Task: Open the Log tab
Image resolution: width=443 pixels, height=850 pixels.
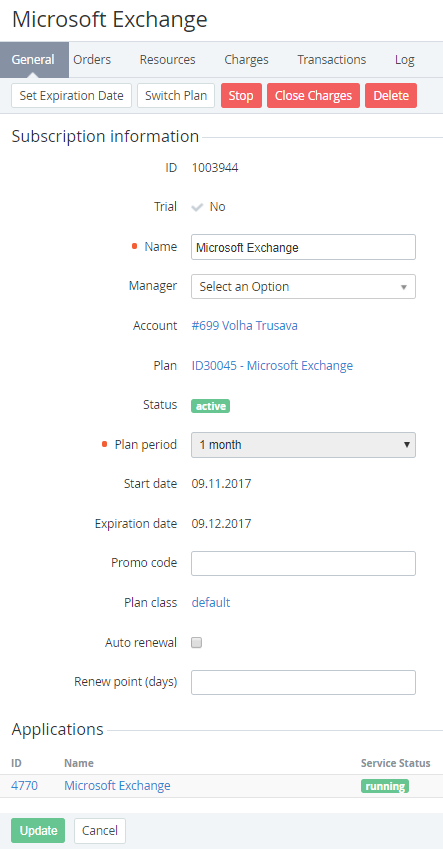Action: click(x=405, y=60)
